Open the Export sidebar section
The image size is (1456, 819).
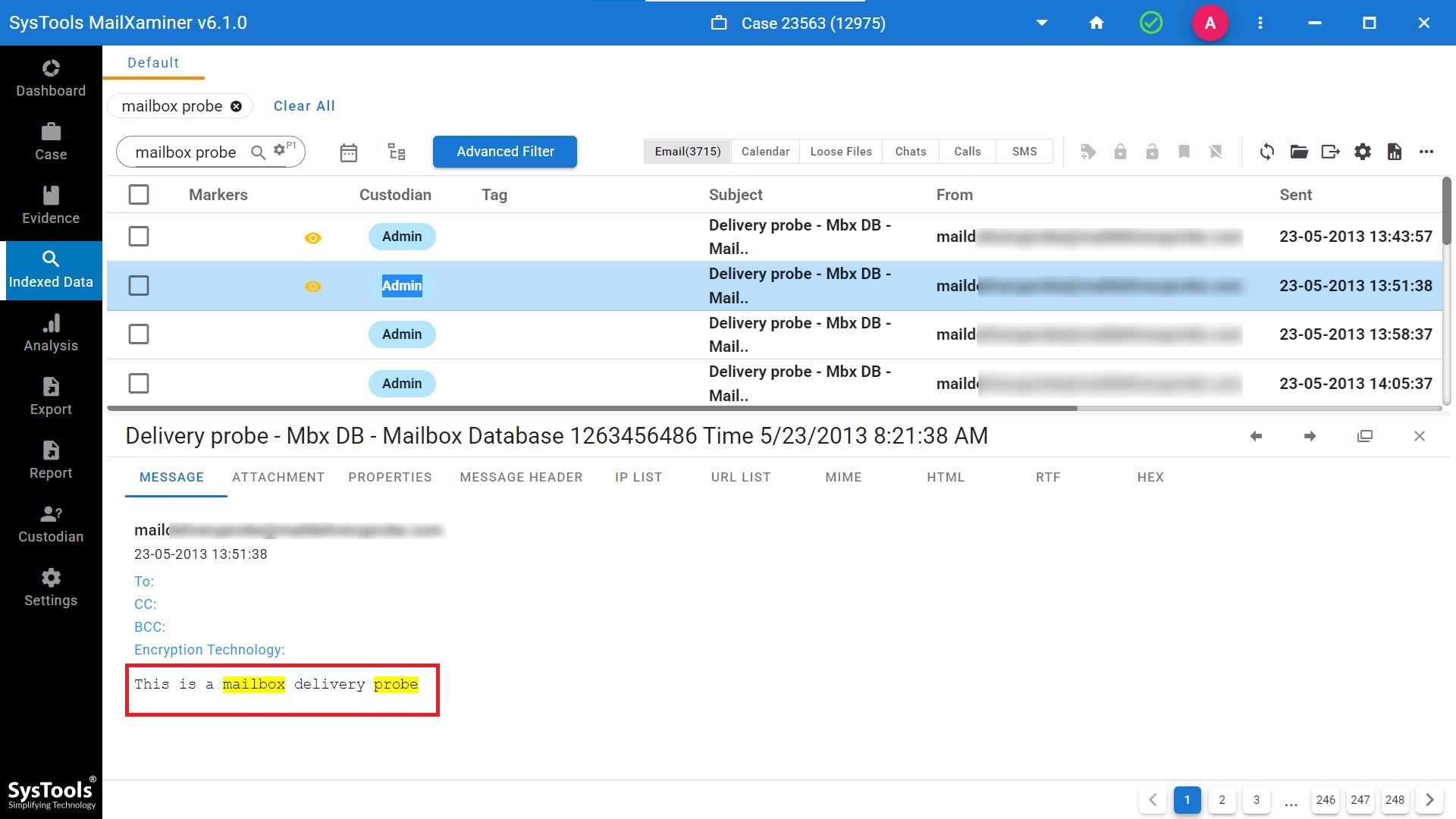click(x=51, y=397)
